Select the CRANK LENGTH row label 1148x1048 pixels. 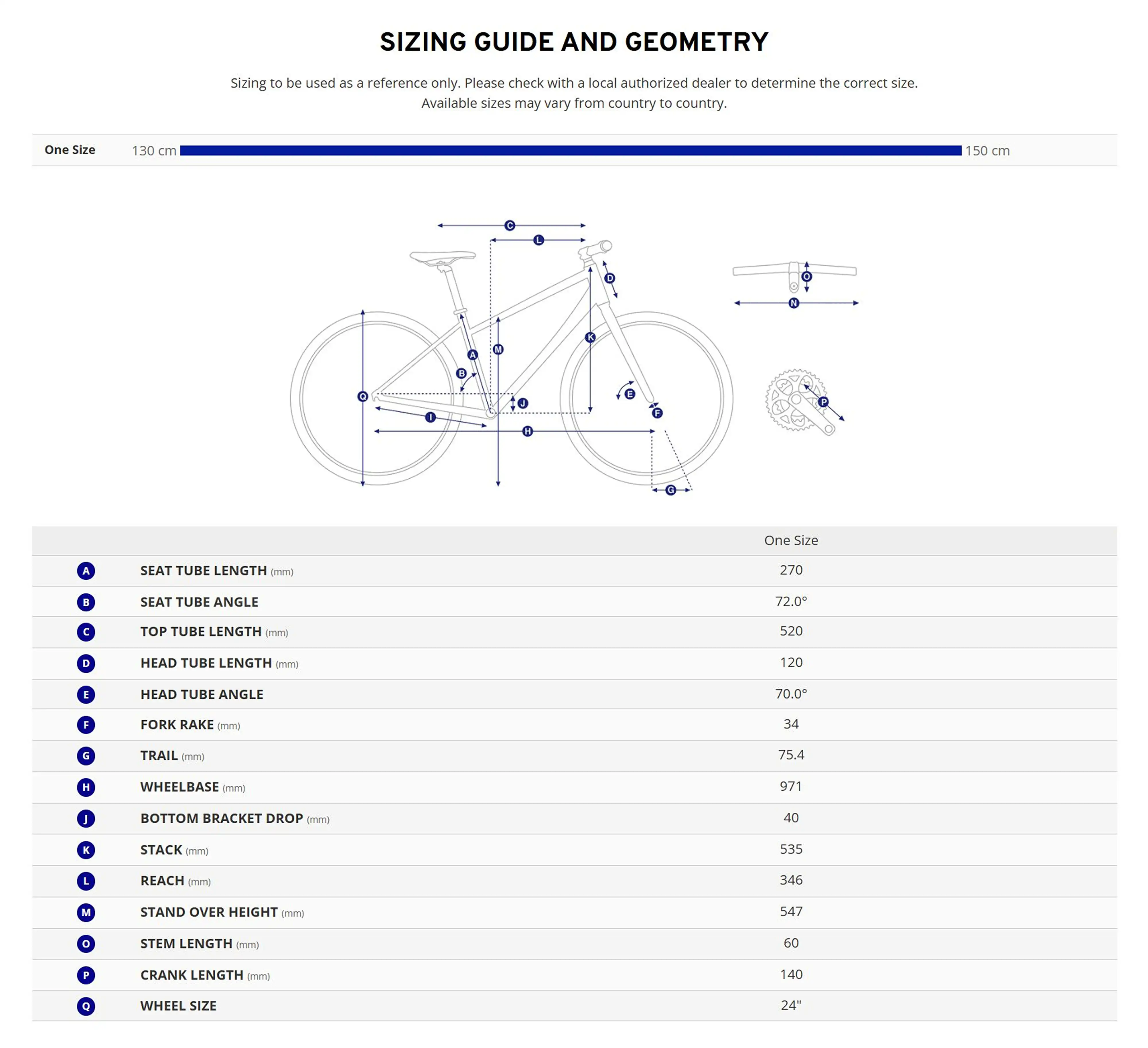pos(192,975)
